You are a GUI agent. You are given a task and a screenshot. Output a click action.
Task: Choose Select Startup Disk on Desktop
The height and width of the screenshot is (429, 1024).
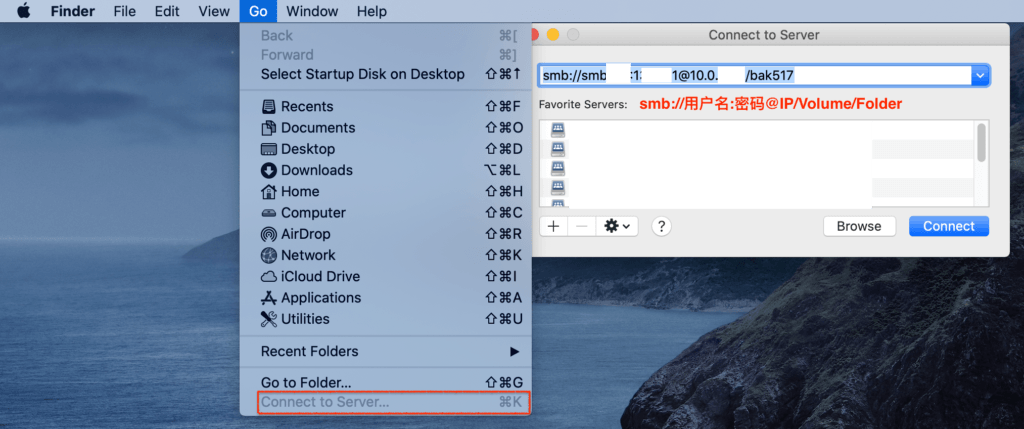point(386,74)
